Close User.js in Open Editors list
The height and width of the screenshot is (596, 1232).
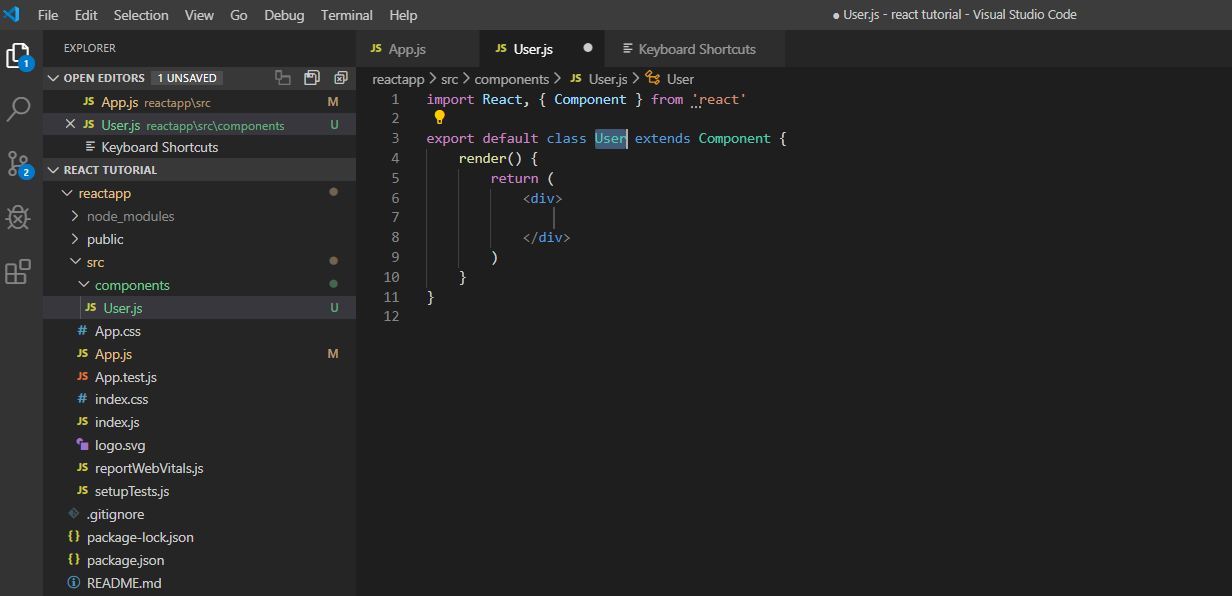70,125
